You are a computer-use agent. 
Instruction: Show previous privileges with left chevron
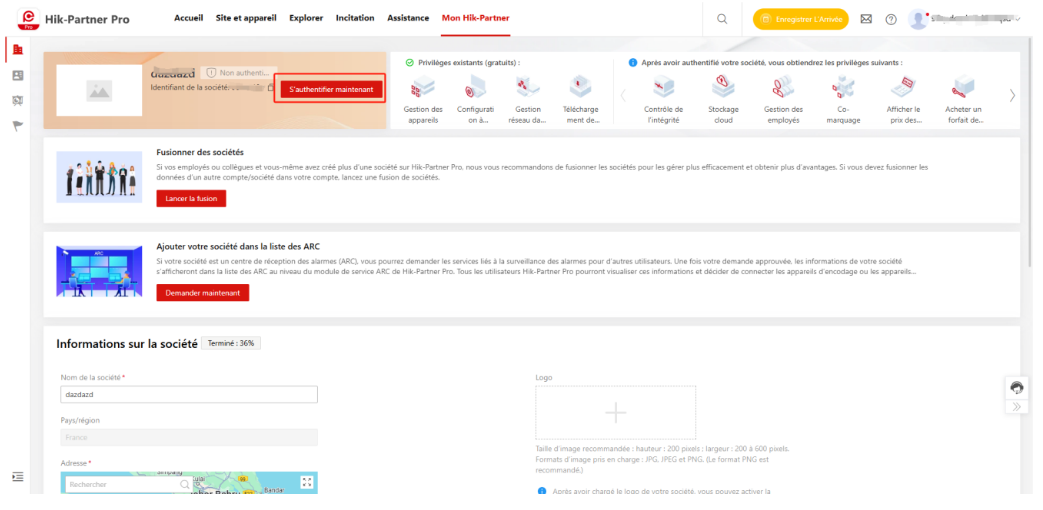click(x=623, y=95)
